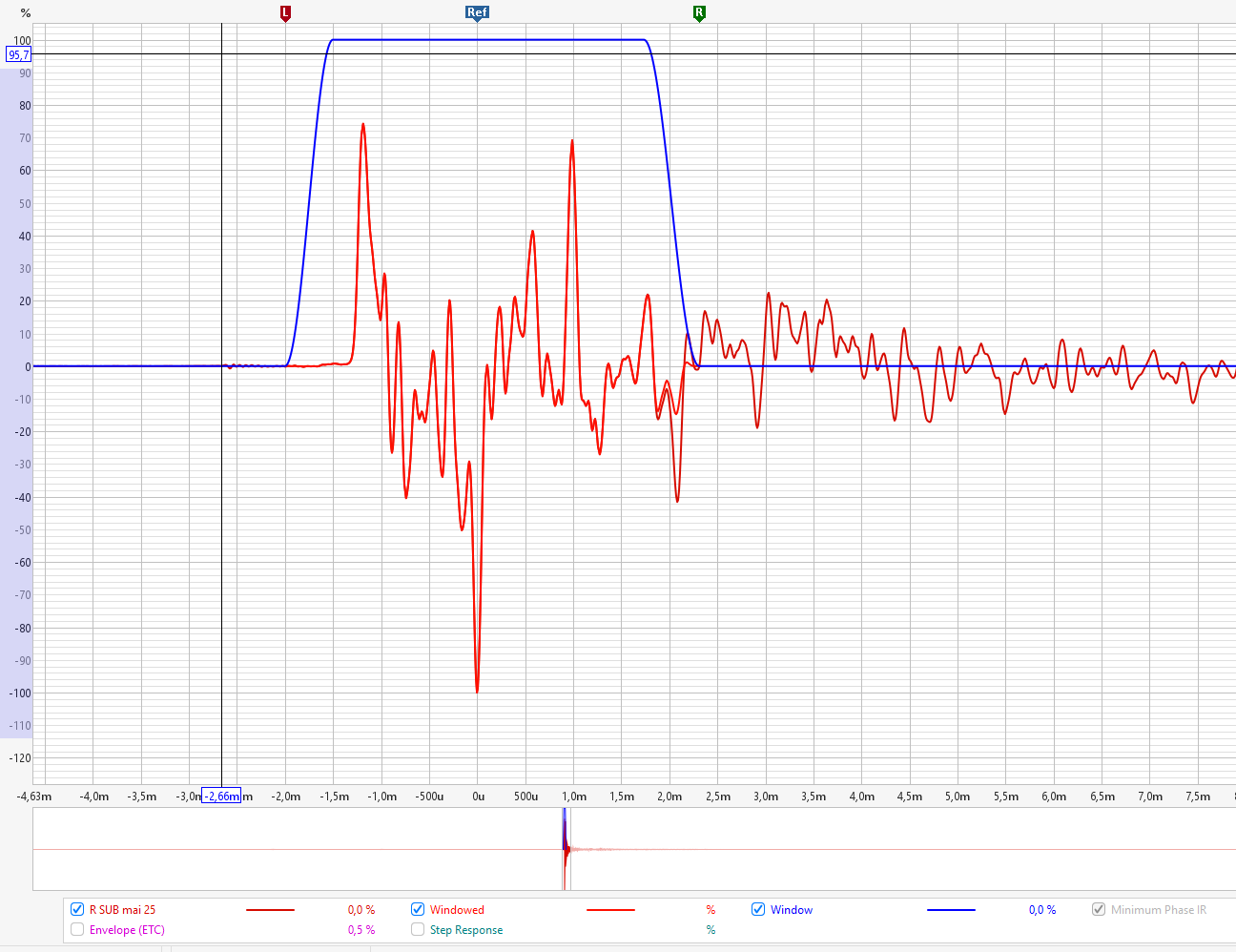Click the red L window marker
The image size is (1236, 952).
(x=285, y=12)
